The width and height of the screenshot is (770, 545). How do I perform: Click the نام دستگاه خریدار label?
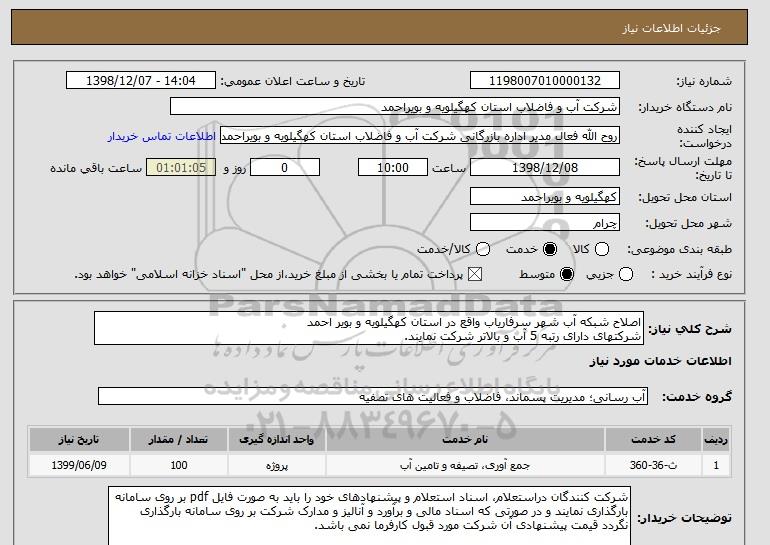coord(685,107)
